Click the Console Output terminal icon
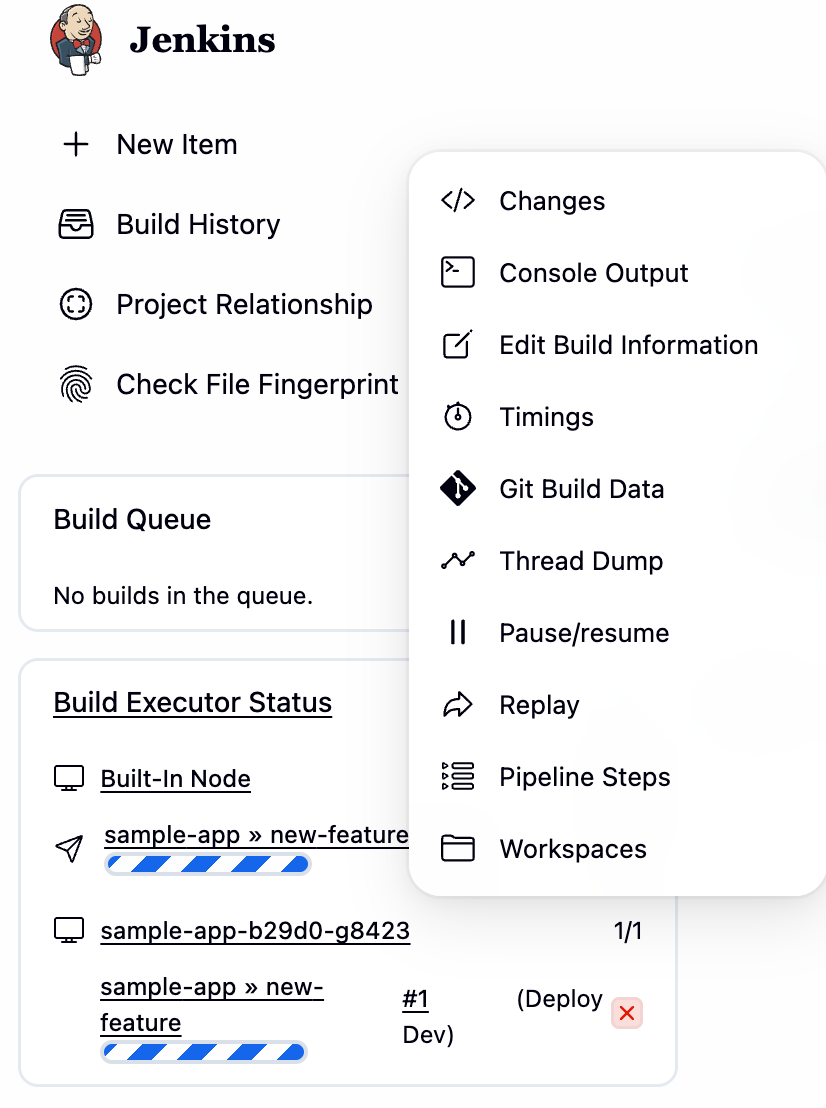 [458, 272]
